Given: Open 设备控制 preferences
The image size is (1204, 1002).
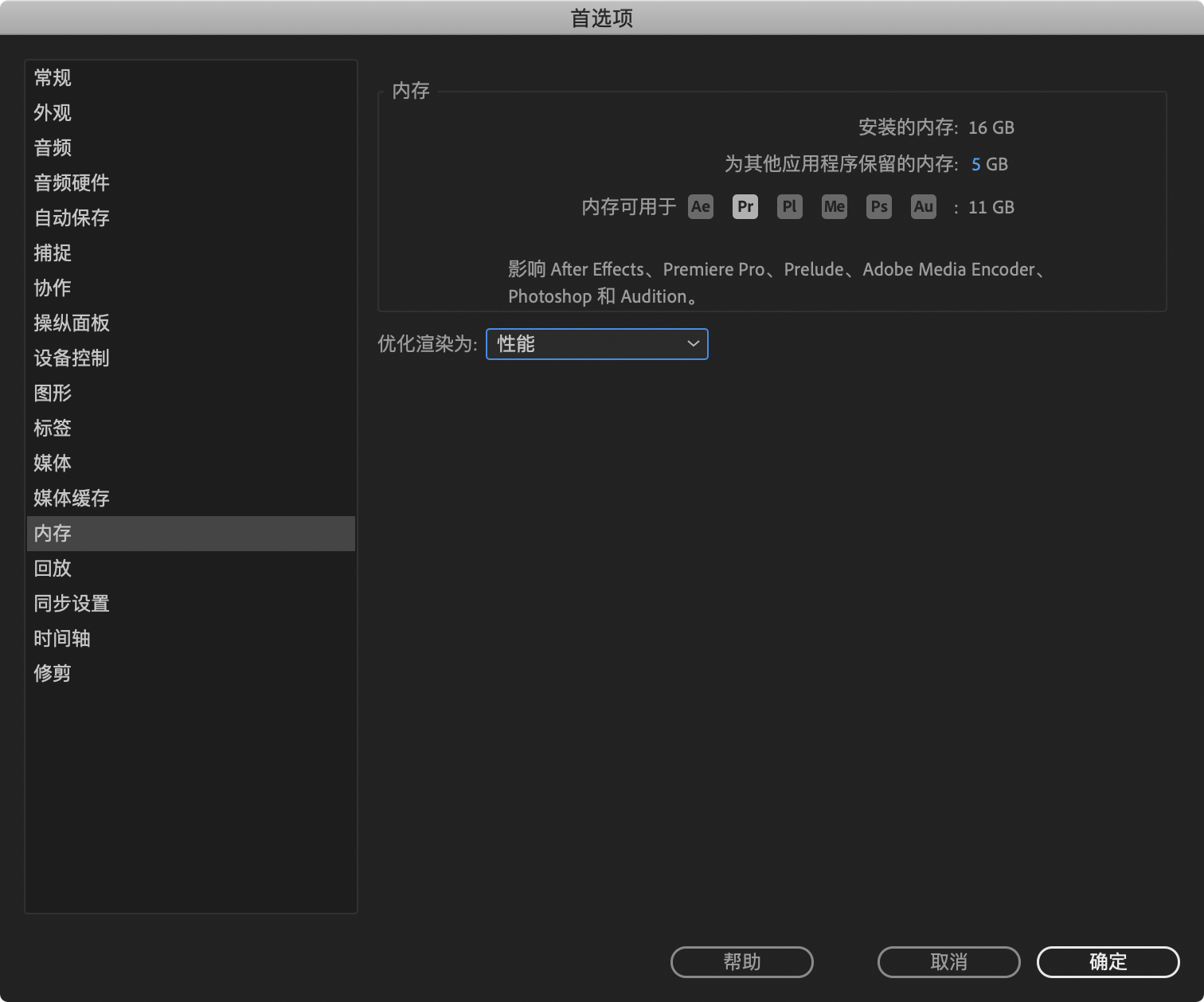Looking at the screenshot, I should (x=191, y=358).
